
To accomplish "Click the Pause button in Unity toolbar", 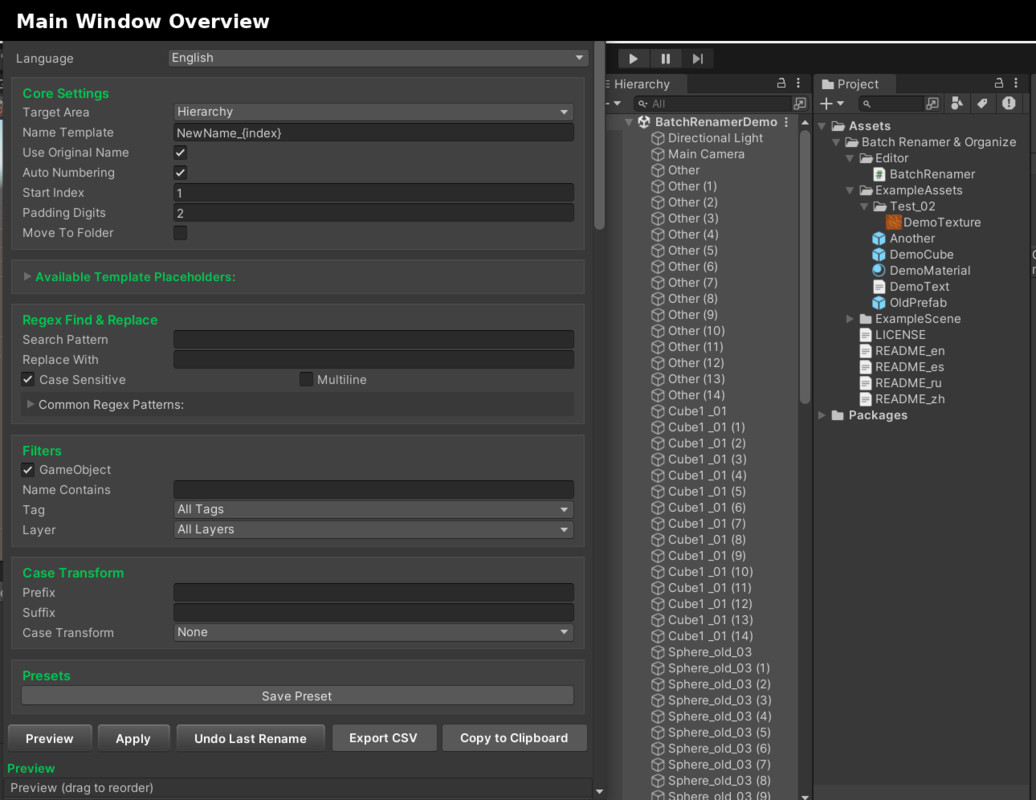I will 665,59.
